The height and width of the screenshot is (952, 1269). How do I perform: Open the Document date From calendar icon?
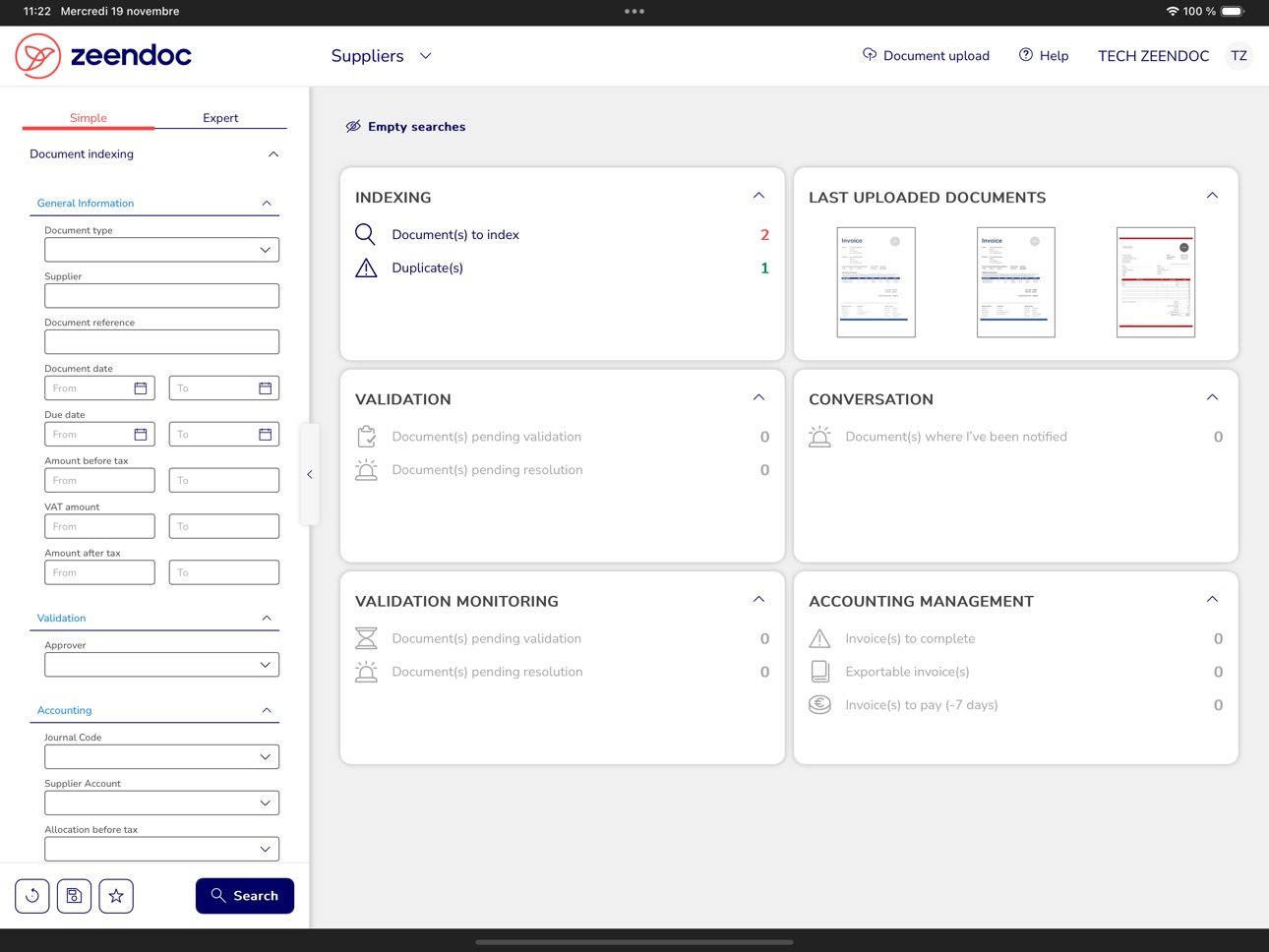coord(141,388)
